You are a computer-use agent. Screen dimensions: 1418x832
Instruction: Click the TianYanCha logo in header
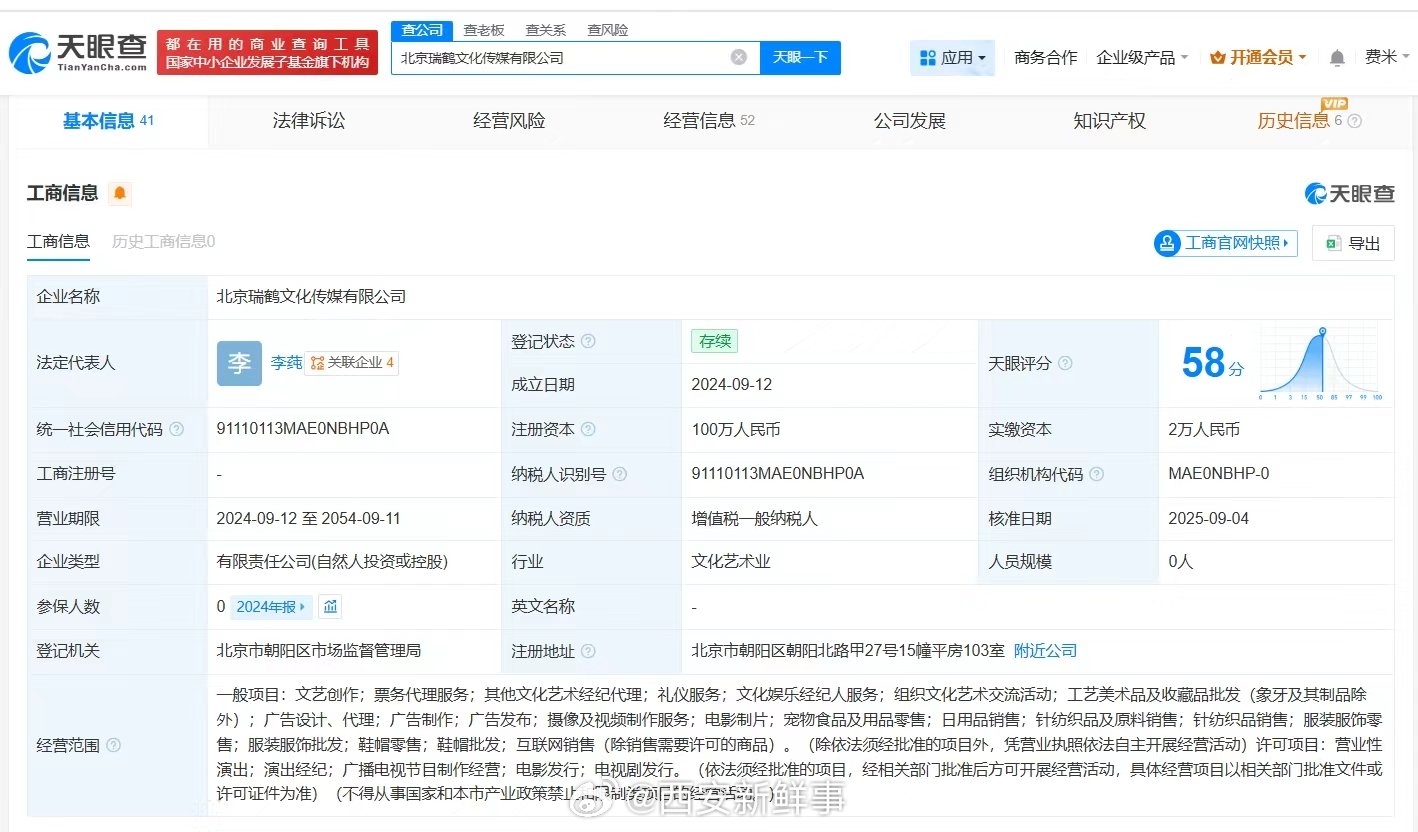click(78, 52)
